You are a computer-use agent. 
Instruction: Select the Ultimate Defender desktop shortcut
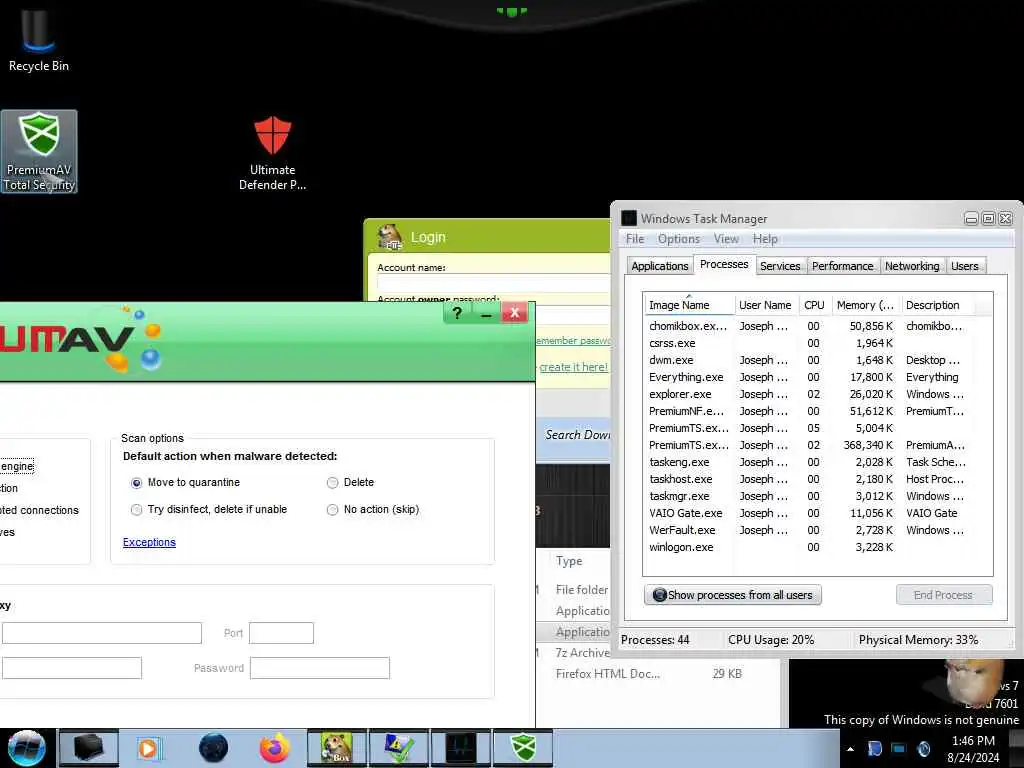pyautogui.click(x=272, y=154)
